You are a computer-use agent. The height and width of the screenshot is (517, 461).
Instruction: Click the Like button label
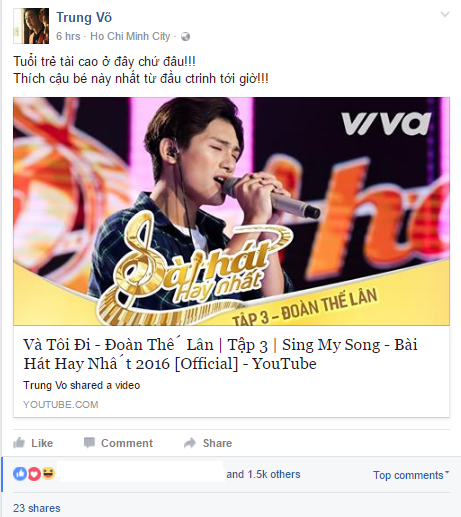(42, 443)
